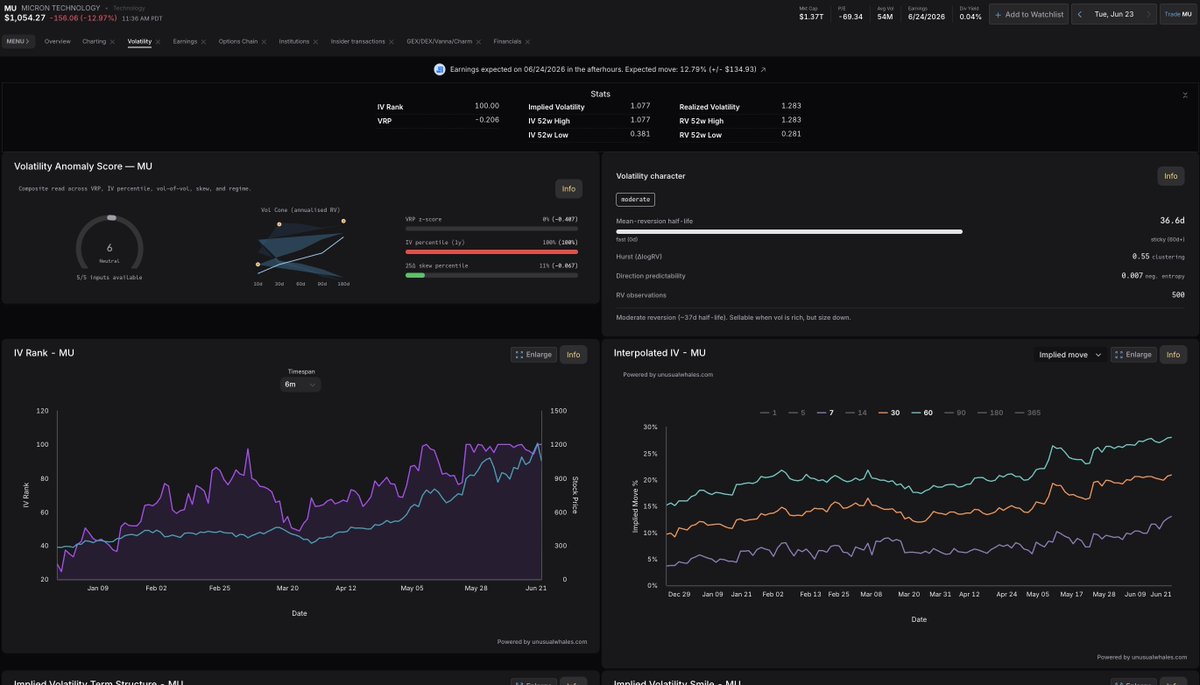The width and height of the screenshot is (1200, 685).
Task: Switch to the Earnings tab
Action: 185,42
